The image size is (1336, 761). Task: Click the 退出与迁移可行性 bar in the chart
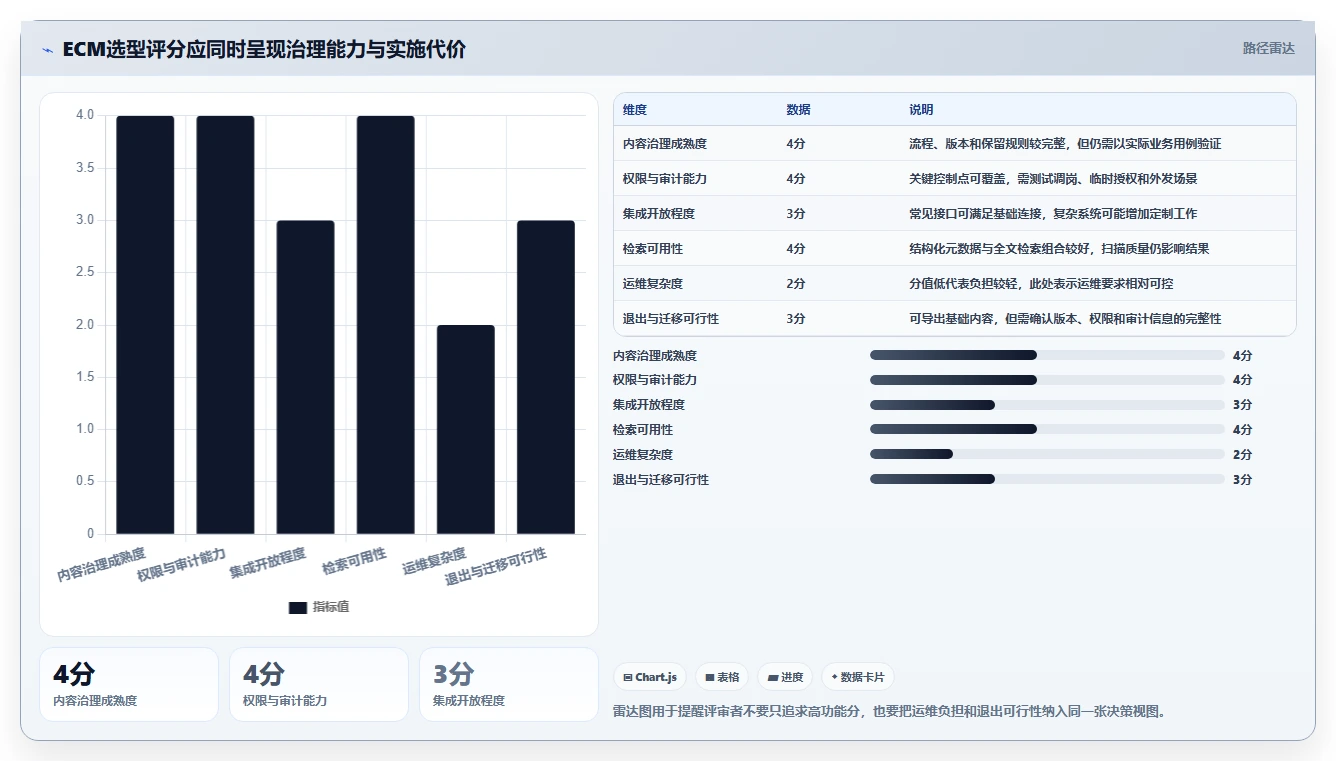tap(546, 377)
